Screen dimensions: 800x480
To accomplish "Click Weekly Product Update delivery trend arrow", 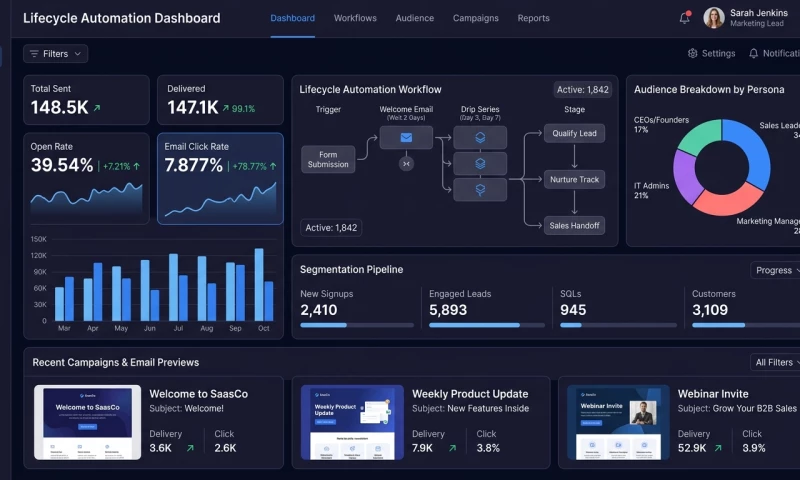I will point(453,448).
